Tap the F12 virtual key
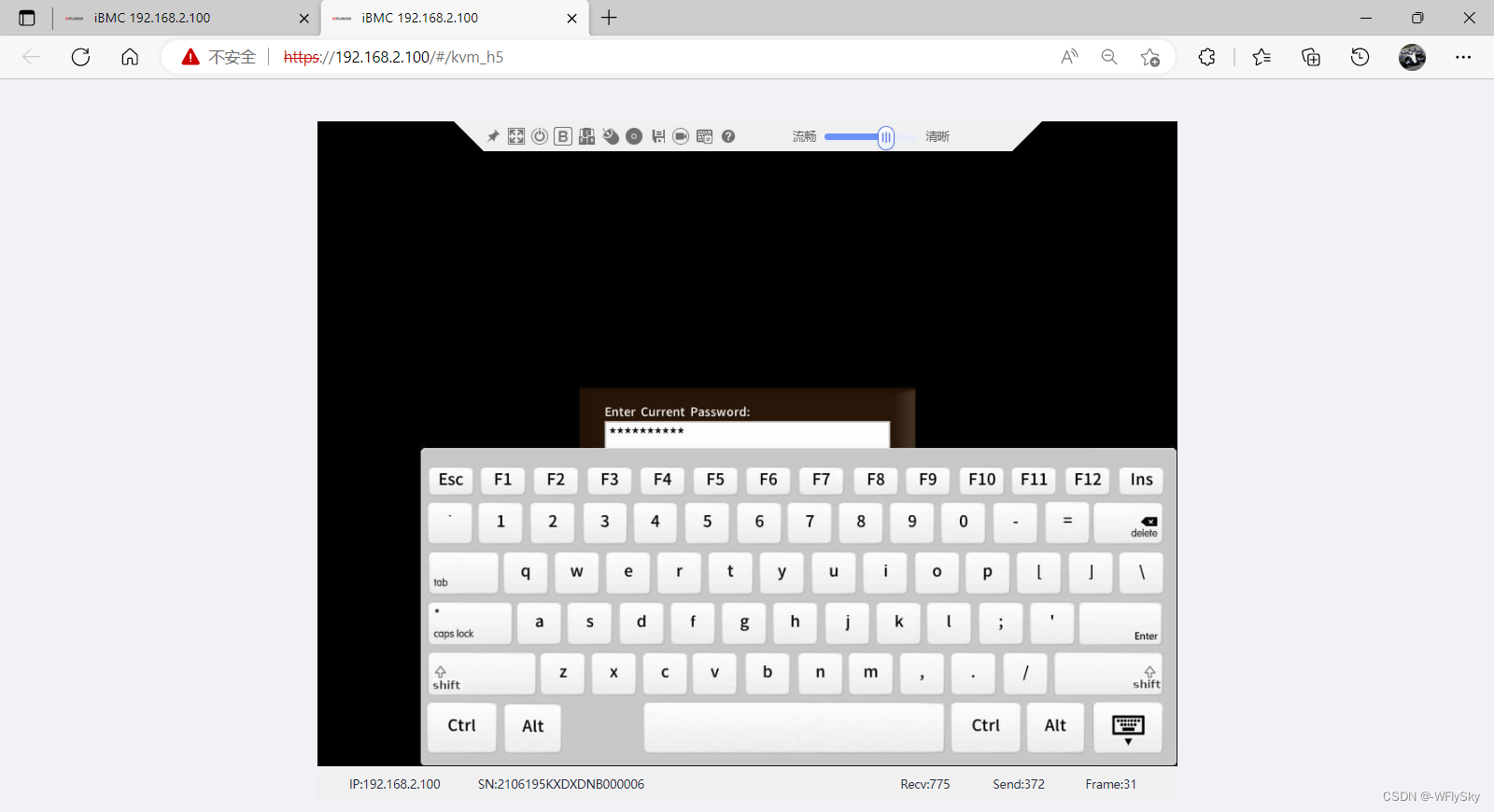 click(x=1088, y=480)
